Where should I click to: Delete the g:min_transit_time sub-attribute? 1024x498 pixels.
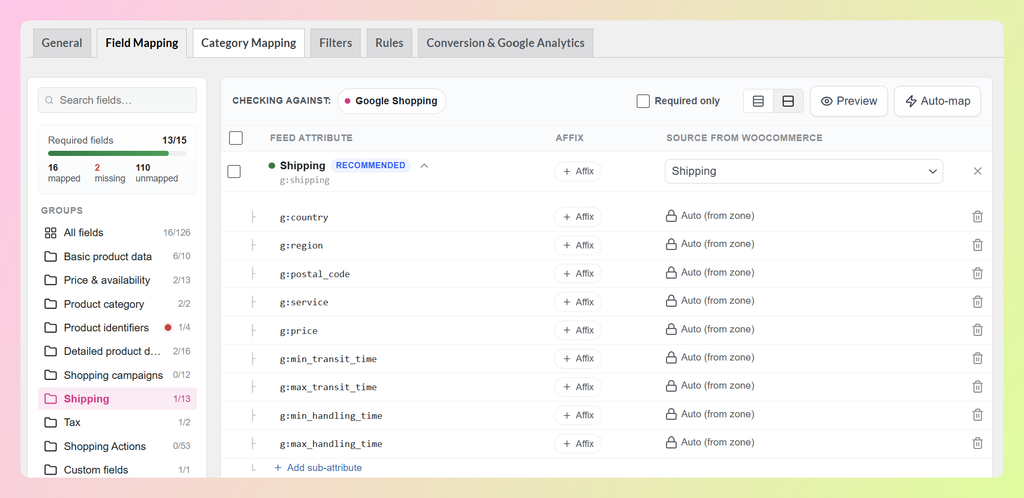click(x=977, y=358)
